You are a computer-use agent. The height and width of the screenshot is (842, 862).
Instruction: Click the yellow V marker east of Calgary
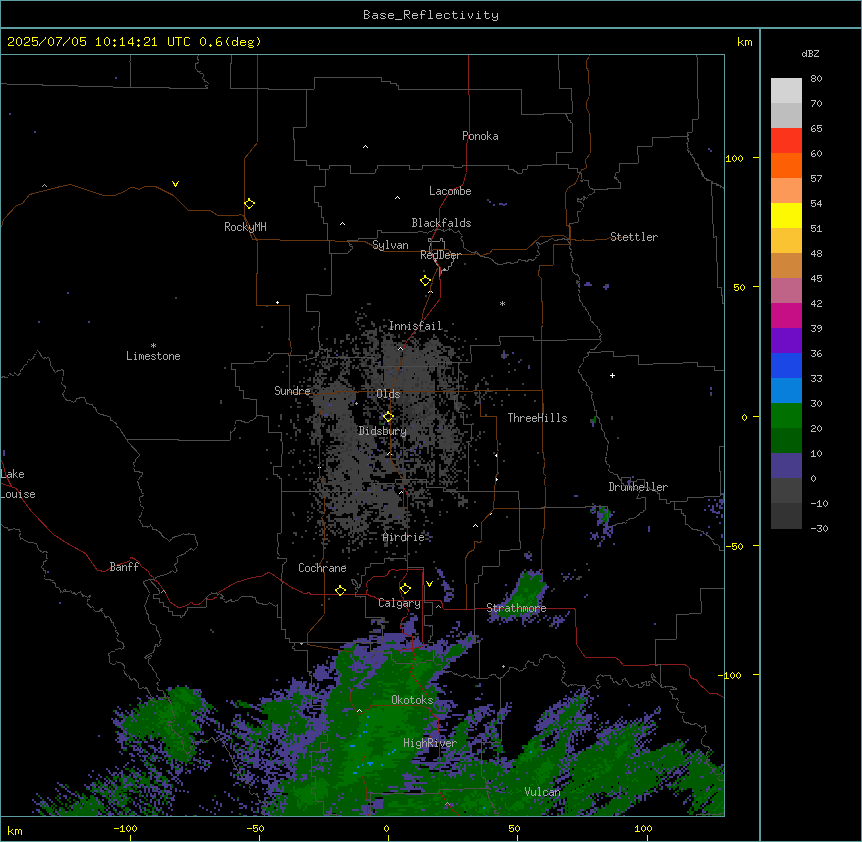pos(429,584)
